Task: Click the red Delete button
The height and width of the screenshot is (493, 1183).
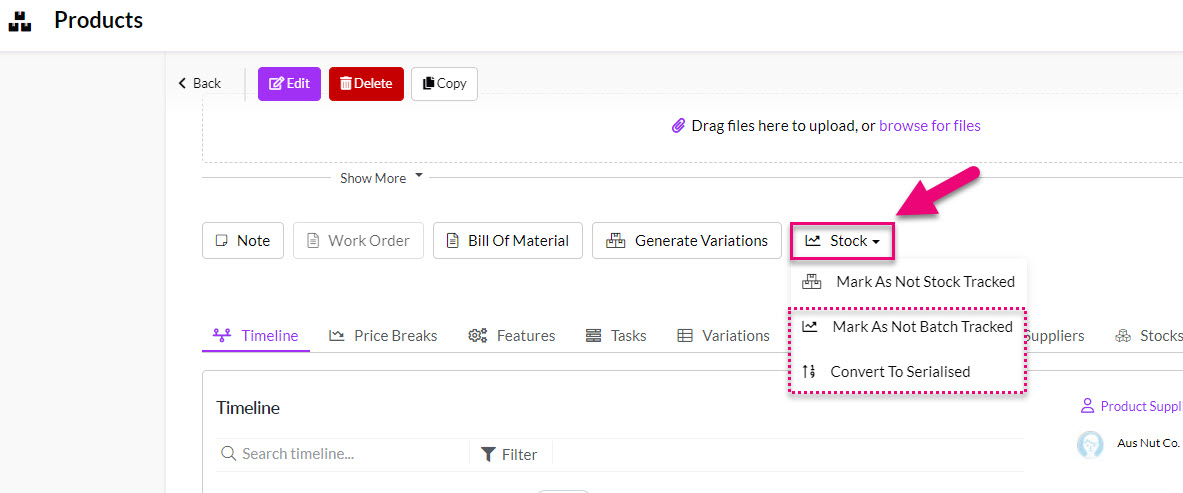Action: point(366,84)
